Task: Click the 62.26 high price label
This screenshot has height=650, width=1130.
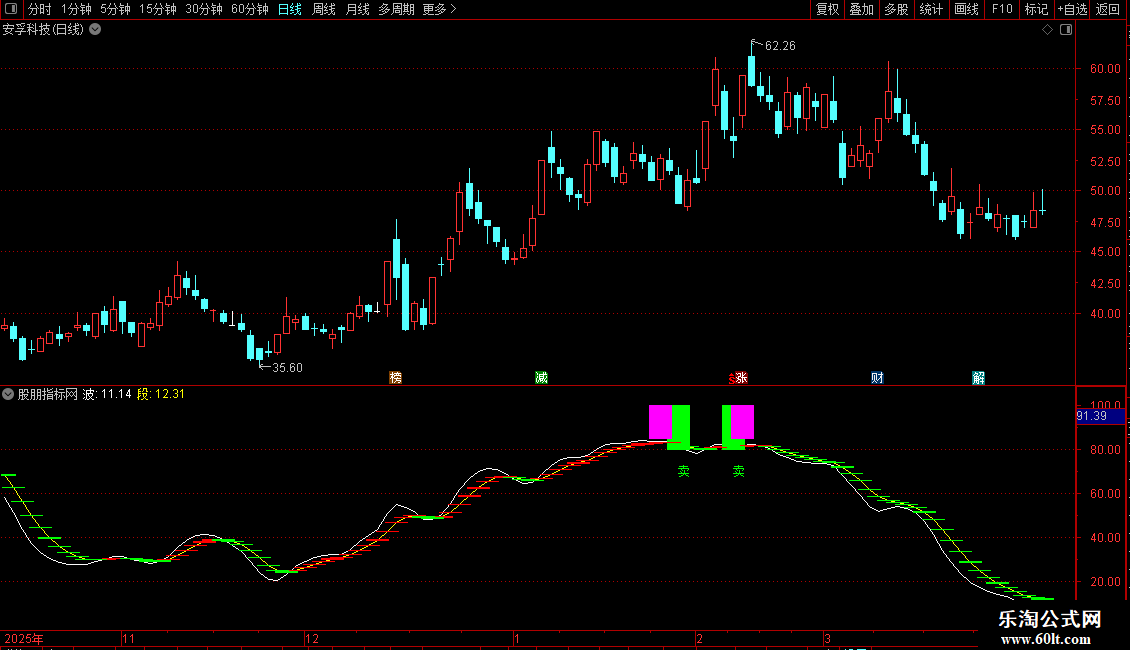Action: pyautogui.click(x=780, y=46)
